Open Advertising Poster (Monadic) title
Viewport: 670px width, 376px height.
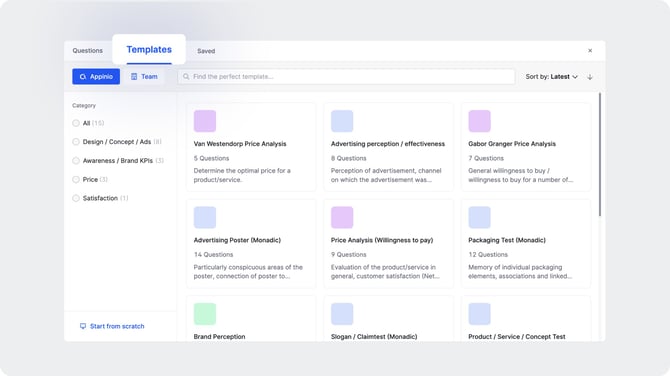pyautogui.click(x=237, y=240)
